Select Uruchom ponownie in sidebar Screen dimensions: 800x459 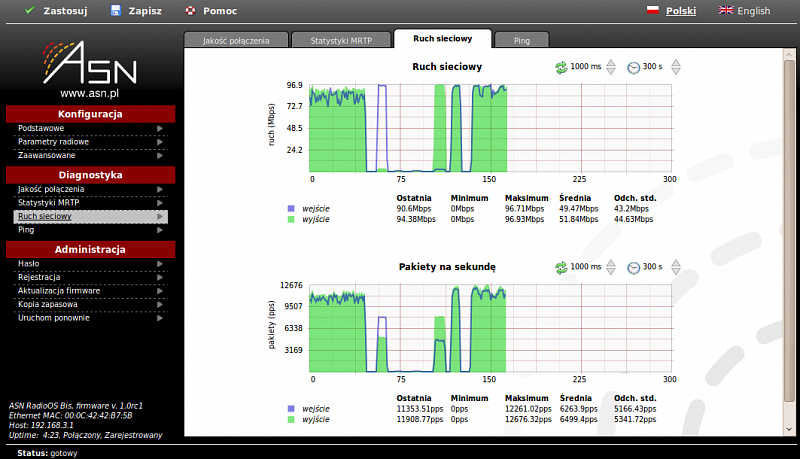(x=90, y=318)
